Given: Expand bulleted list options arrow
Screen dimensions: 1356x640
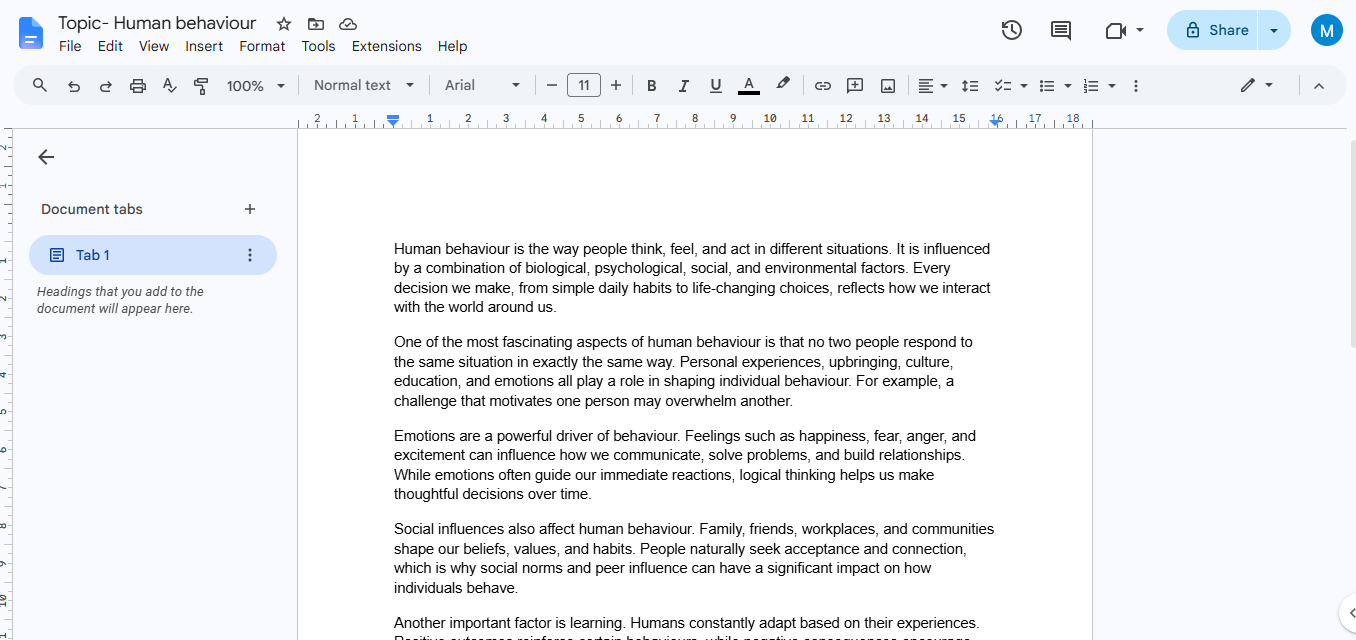Looking at the screenshot, I should pos(1068,86).
